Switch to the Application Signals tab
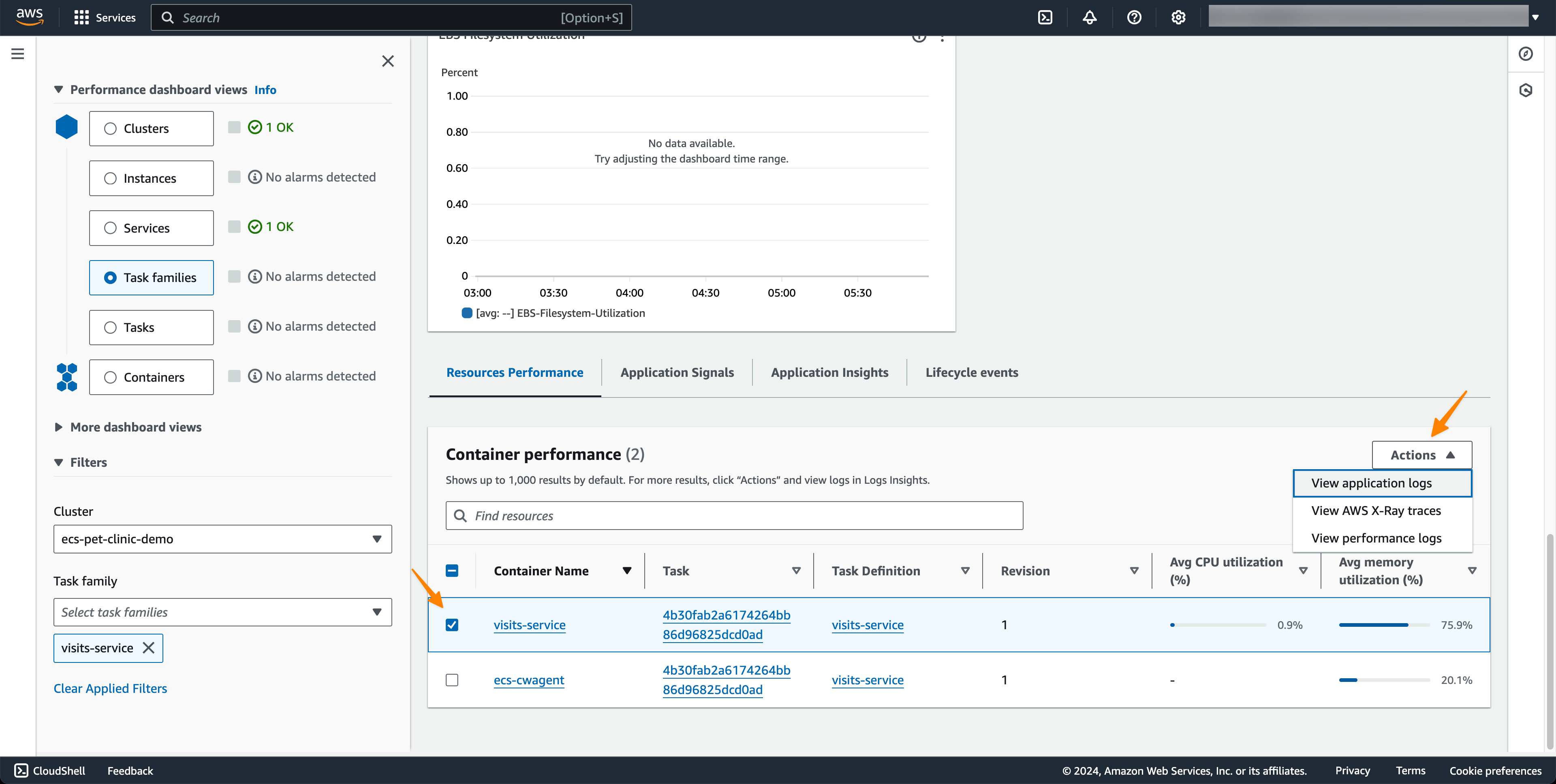 coord(677,372)
